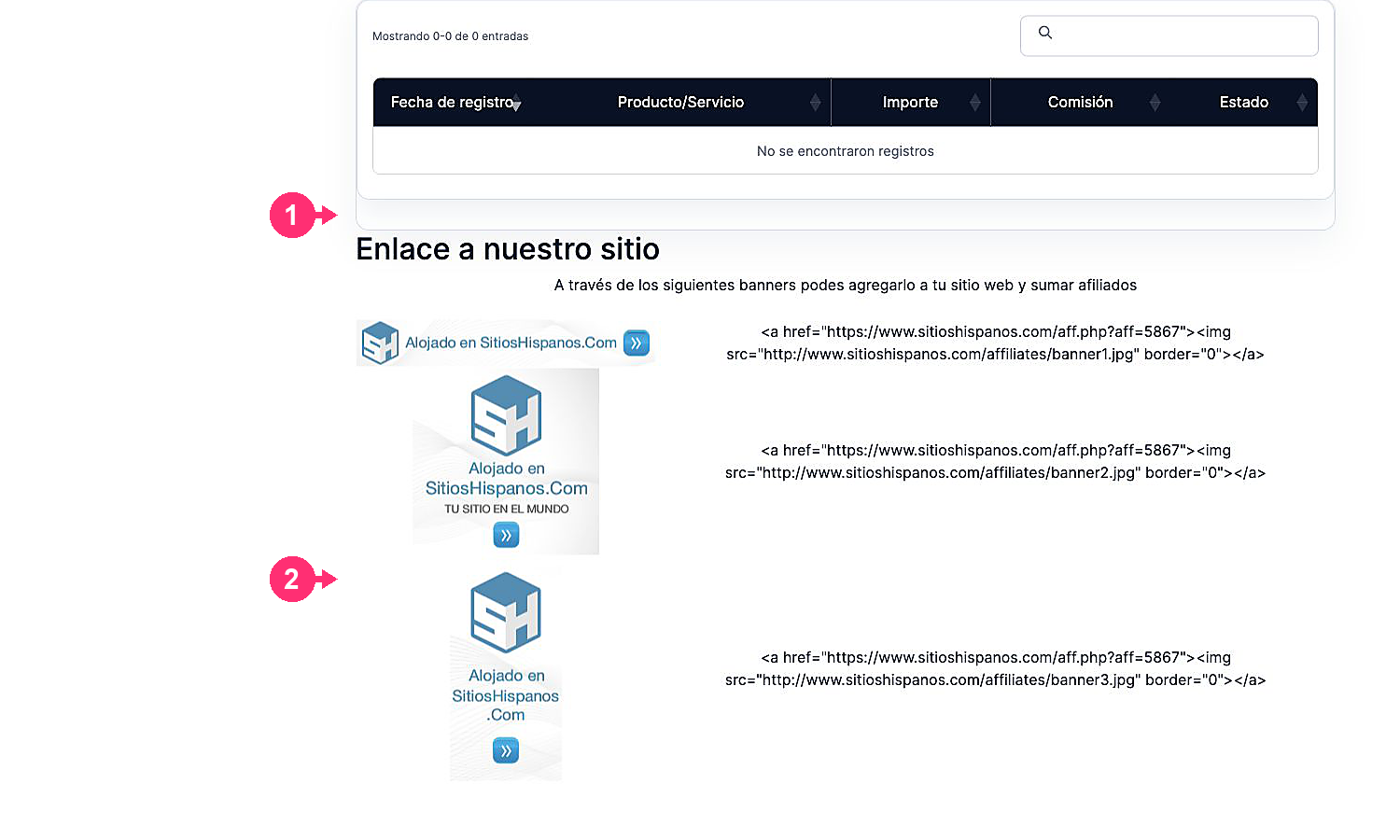This screenshot has width=1400, height=840.
Task: Sort by Producto/Servicio column
Action: coord(680,103)
